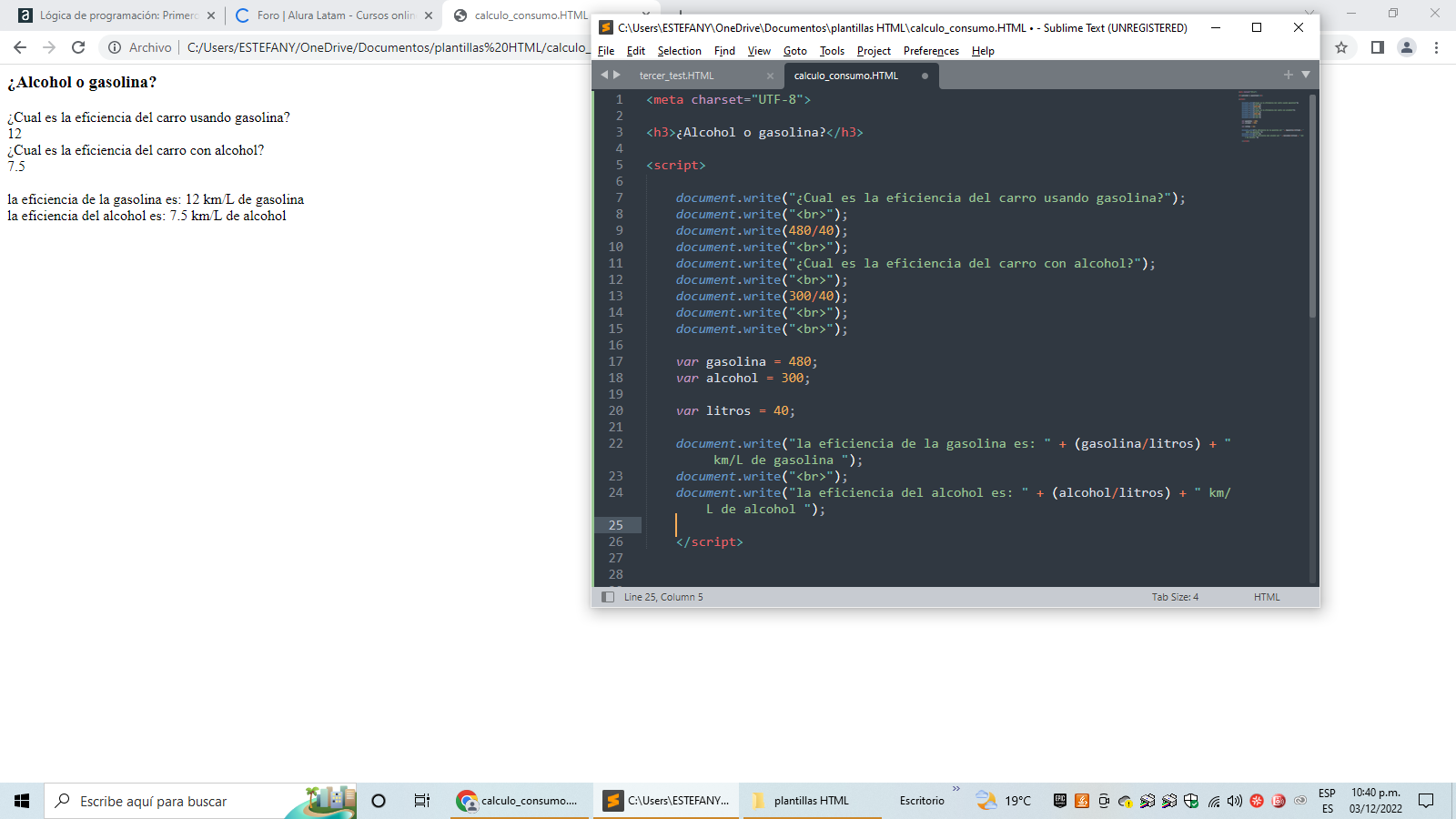Screen dimensions: 1456x819
Task: Open the OneDrive tray icon
Action: 1126,801
